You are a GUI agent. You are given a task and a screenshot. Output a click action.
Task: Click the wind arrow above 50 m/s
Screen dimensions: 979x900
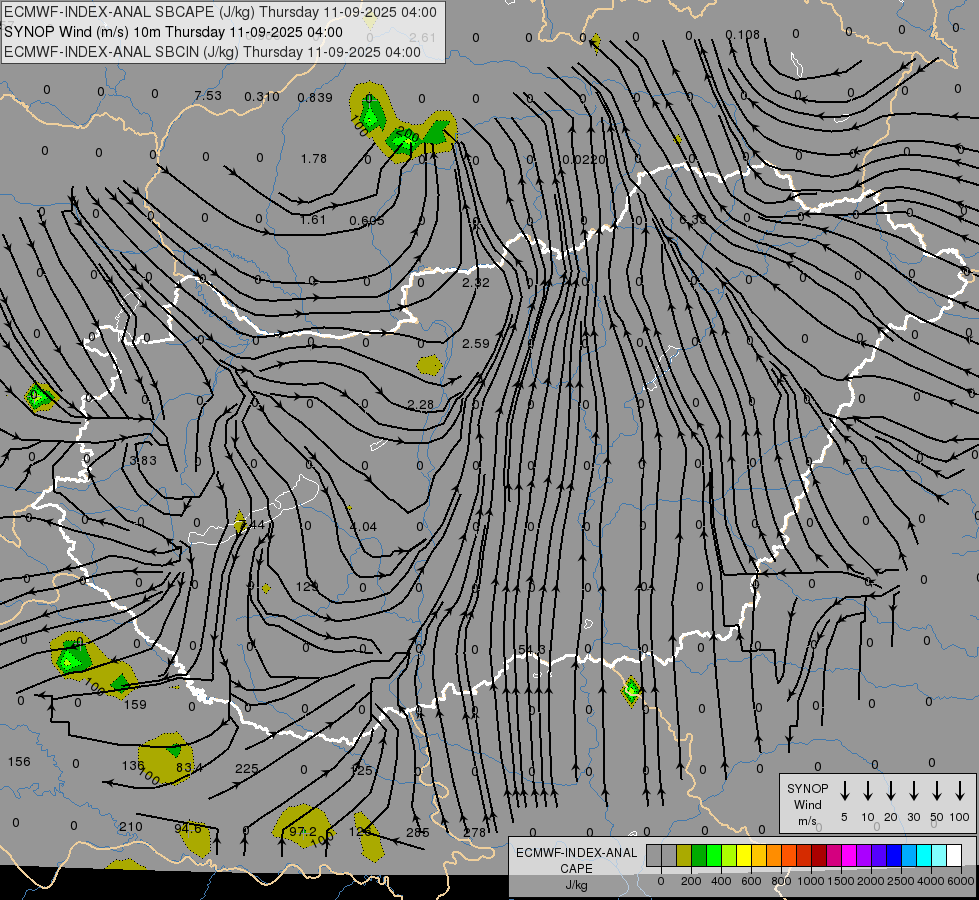pyautogui.click(x=937, y=790)
